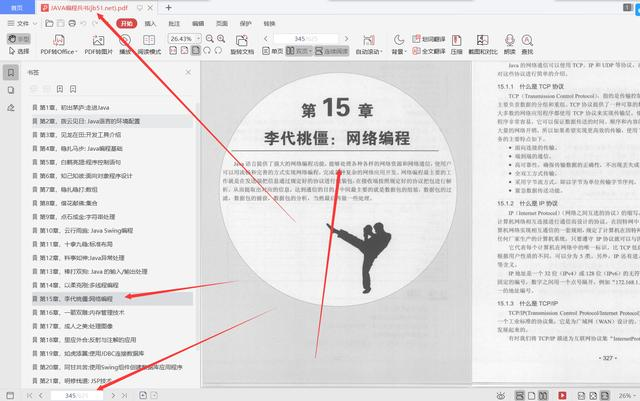The image size is (640, 401).
Task: Click the toolbar page number field 345
Action: 305,38
